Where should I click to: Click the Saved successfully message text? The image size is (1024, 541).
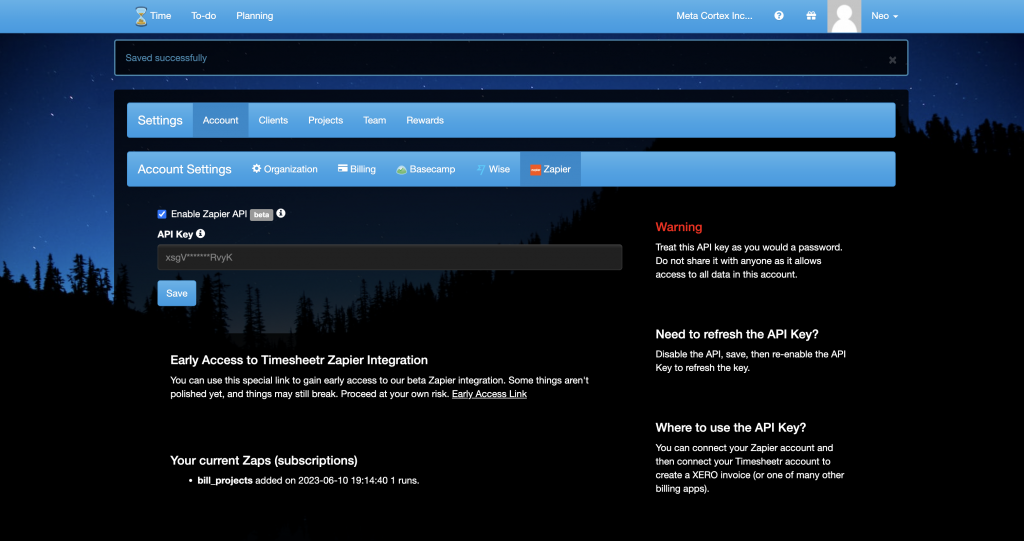click(166, 57)
